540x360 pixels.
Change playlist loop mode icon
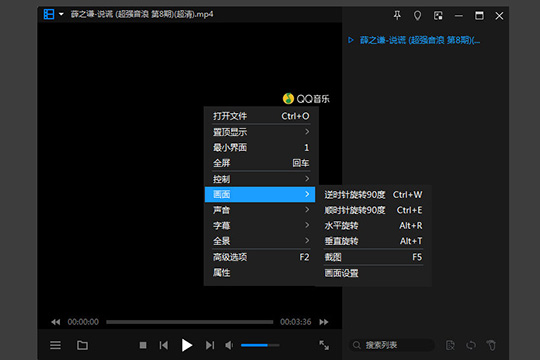click(x=471, y=345)
